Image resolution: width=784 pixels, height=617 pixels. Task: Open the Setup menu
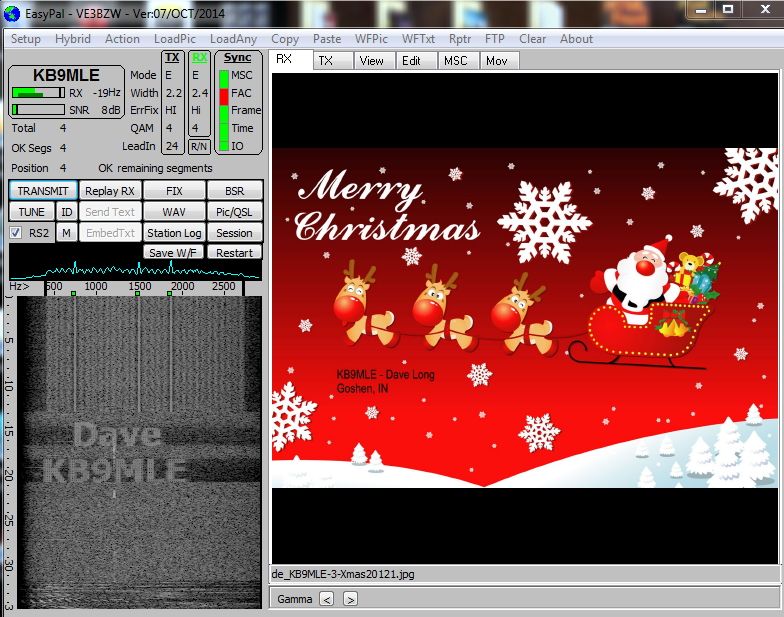[26, 39]
